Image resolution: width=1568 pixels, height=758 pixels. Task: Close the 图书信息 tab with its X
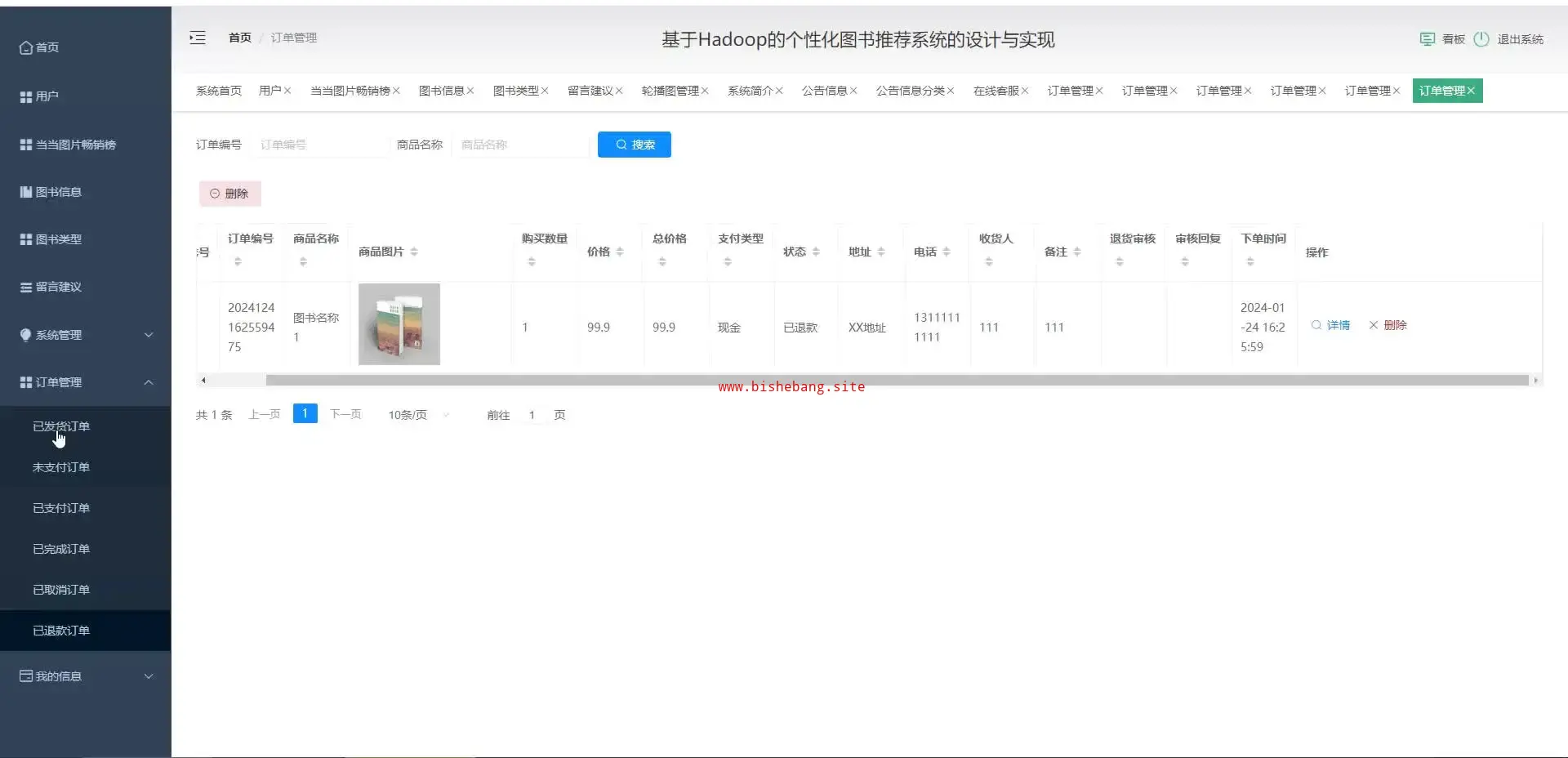[470, 91]
